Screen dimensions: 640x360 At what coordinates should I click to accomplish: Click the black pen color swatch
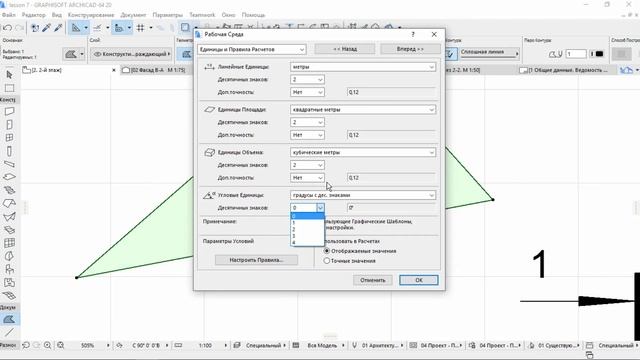point(599,54)
